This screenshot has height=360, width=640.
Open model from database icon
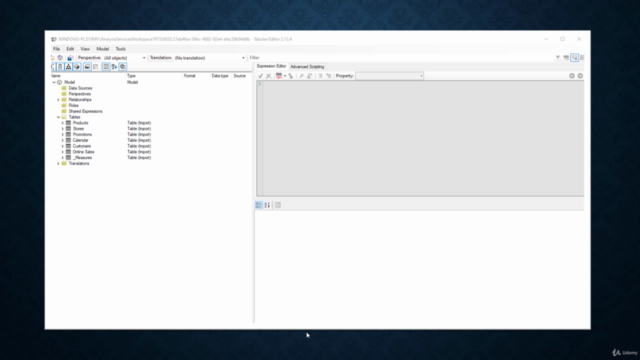coord(60,58)
